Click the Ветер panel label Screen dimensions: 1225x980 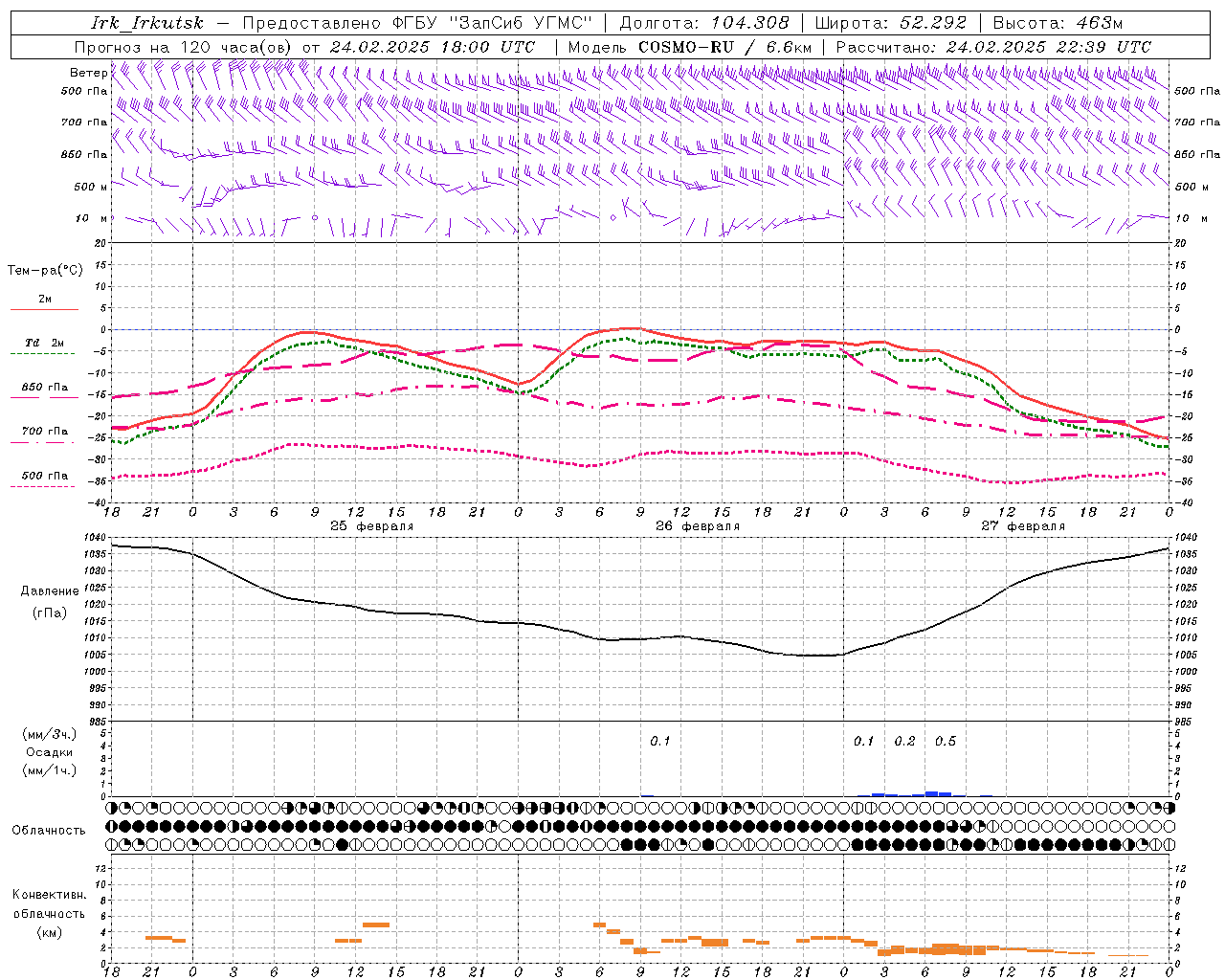pos(88,73)
